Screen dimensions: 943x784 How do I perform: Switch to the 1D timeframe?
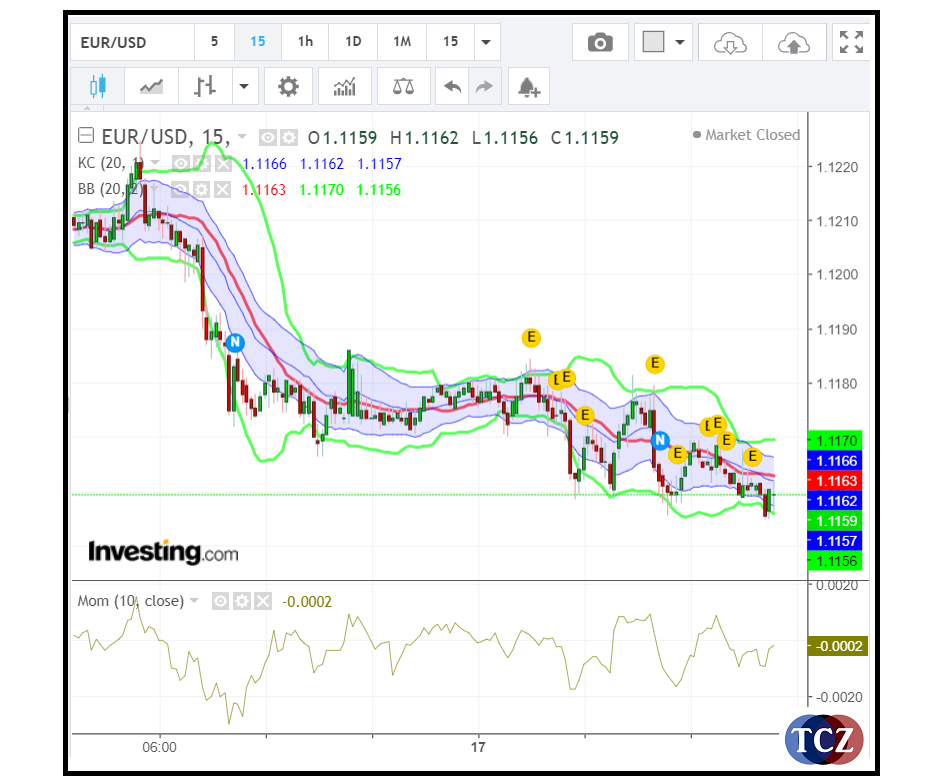pyautogui.click(x=353, y=42)
